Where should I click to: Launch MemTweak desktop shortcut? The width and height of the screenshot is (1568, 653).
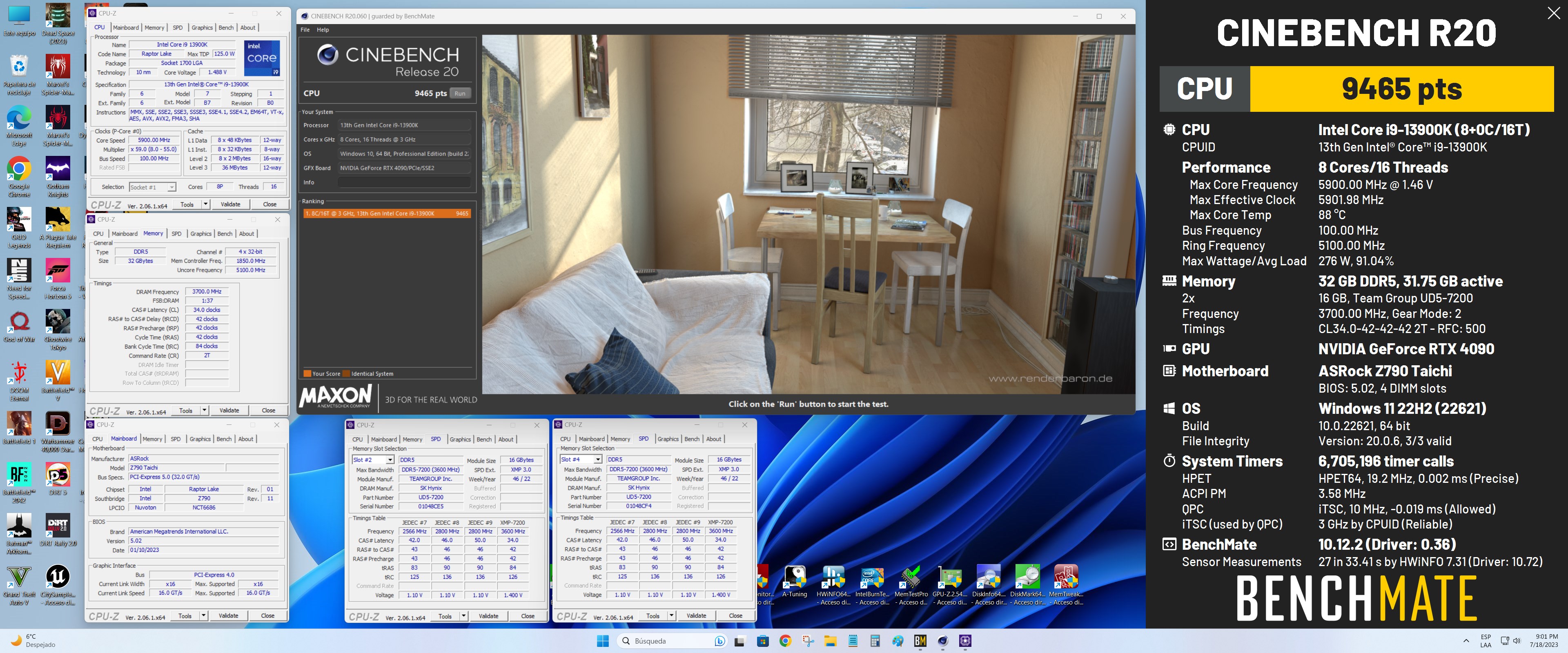pos(1066,586)
